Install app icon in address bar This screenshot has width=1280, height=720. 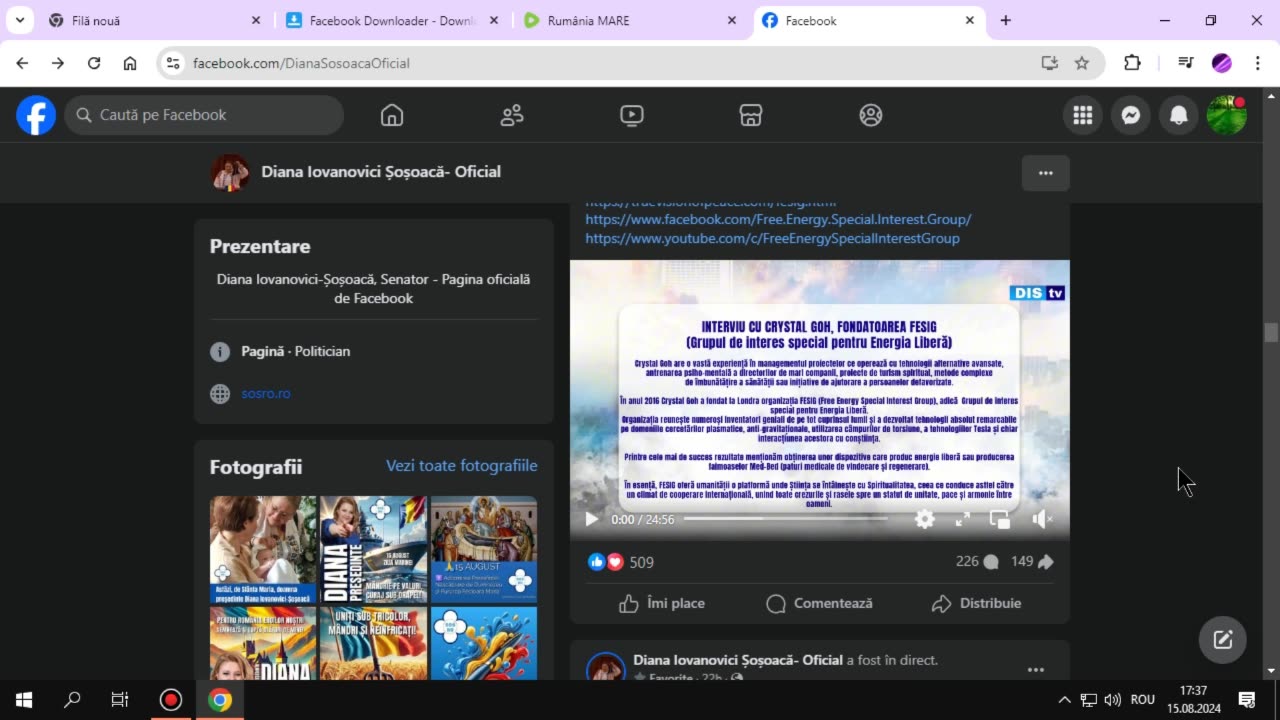coord(1049,63)
